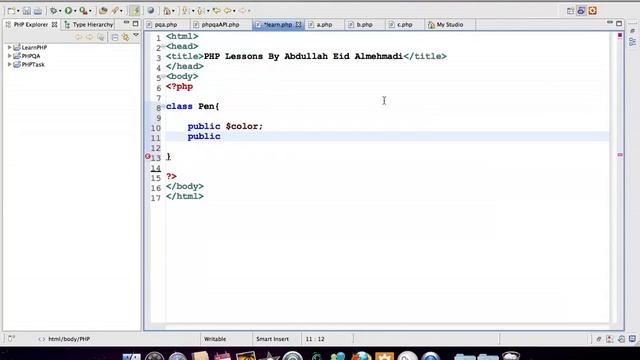Click the Back navigation arrow in toolbar
Image resolution: width=640 pixels, height=360 pixels.
pyautogui.click(x=227, y=11)
